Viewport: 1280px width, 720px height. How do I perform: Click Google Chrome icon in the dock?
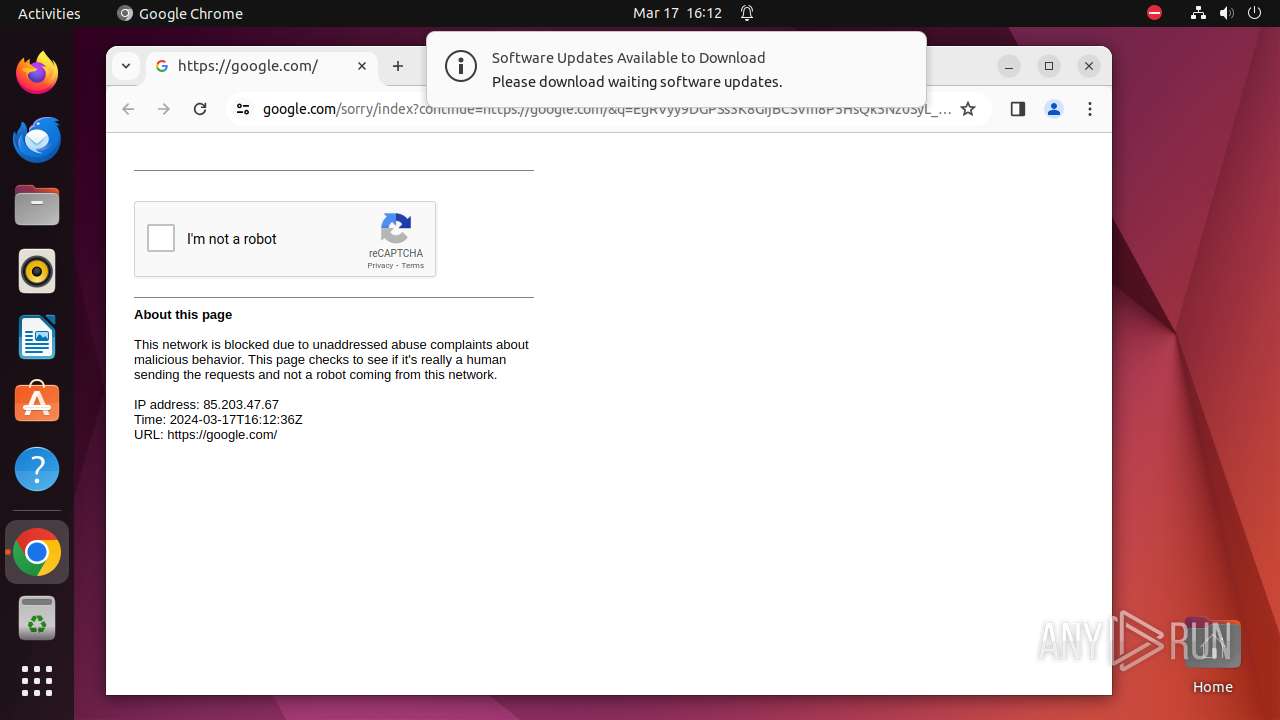(37, 552)
